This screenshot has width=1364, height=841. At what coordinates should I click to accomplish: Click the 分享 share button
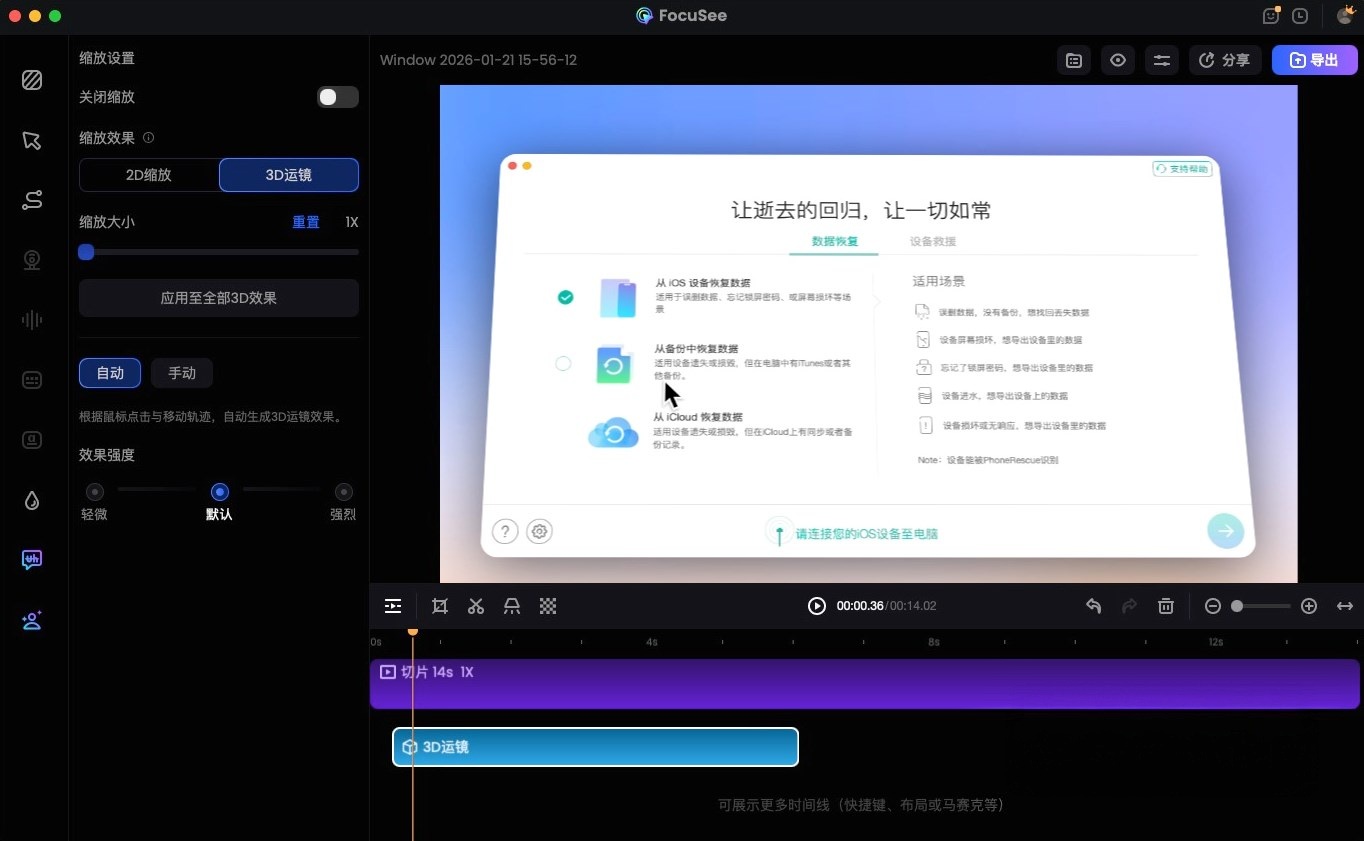pos(1225,60)
